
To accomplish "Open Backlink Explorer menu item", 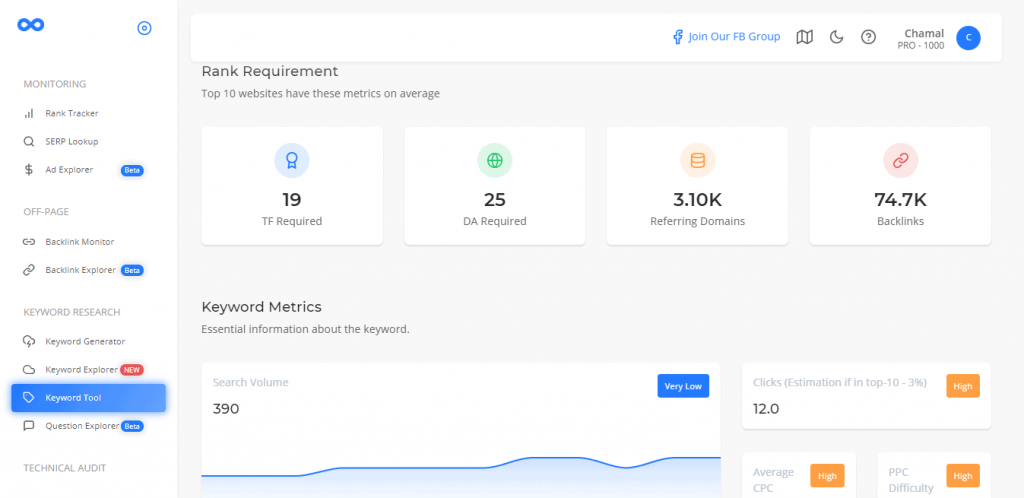I will click(80, 270).
